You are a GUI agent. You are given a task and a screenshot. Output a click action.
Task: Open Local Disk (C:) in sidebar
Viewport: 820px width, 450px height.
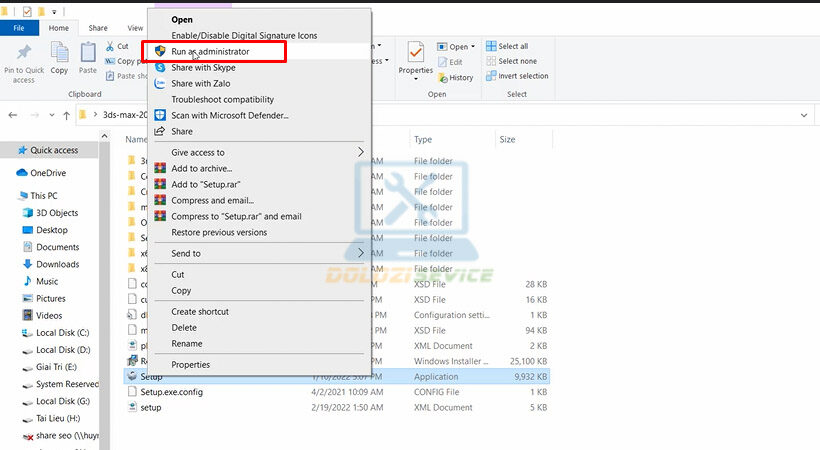(x=55, y=333)
